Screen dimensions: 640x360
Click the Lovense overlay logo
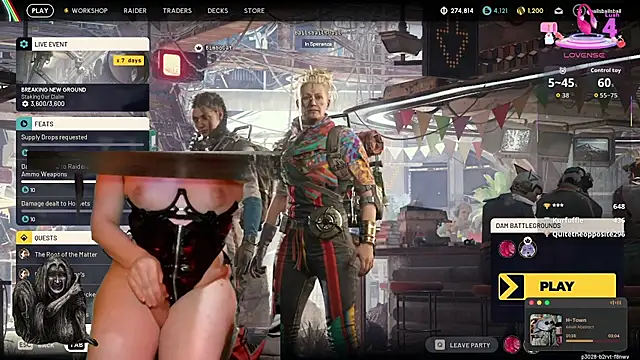click(x=584, y=55)
